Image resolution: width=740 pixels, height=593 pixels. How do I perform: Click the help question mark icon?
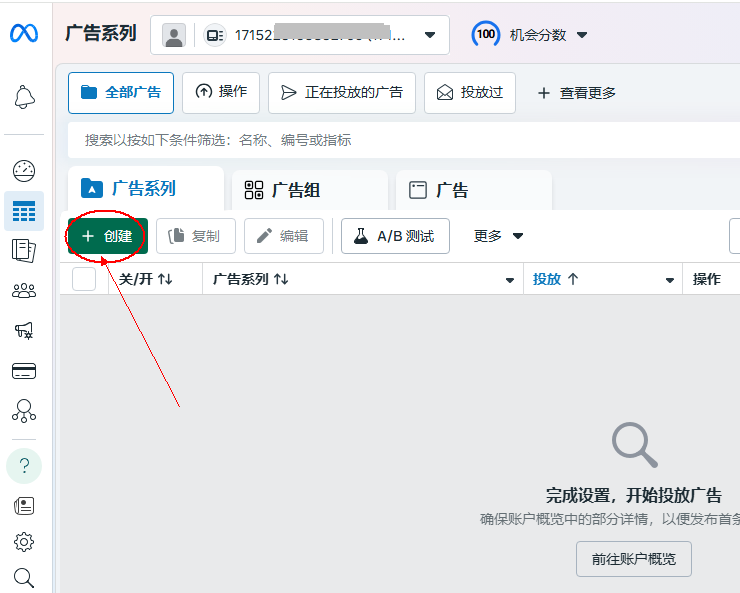[24, 466]
